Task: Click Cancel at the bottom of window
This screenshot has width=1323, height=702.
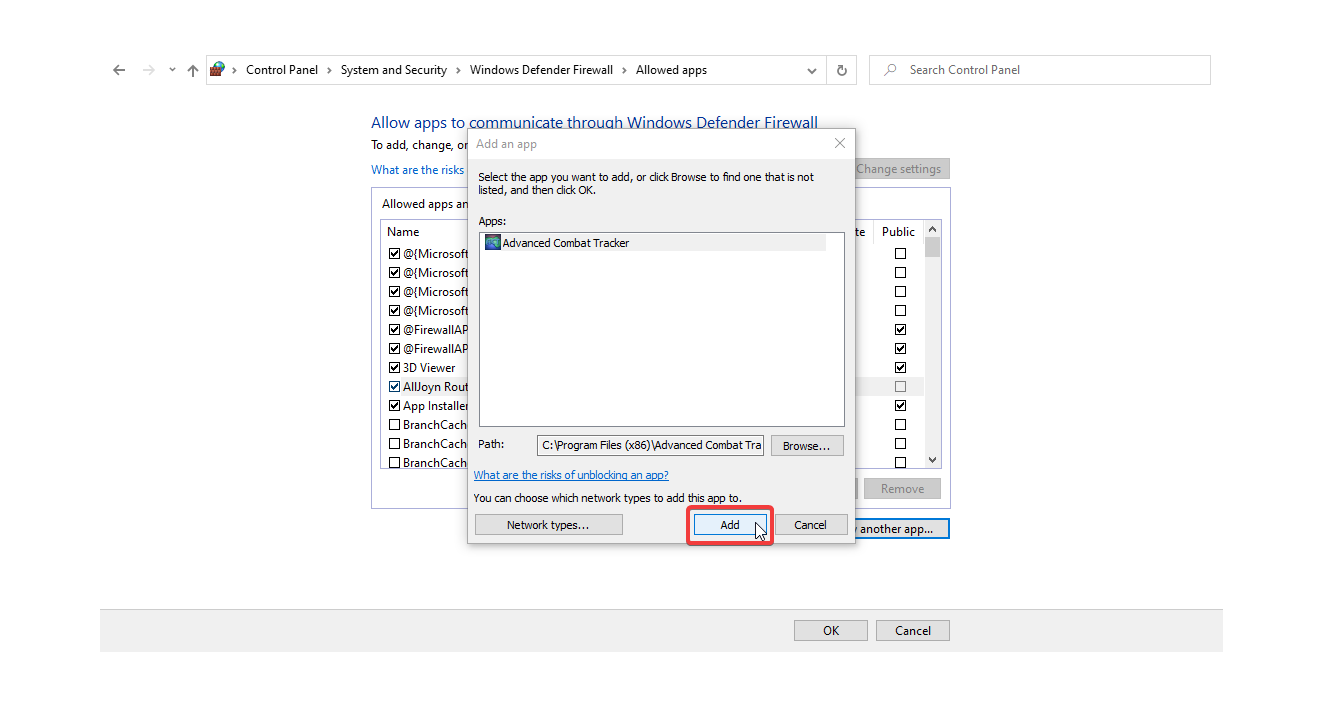Action: point(913,631)
